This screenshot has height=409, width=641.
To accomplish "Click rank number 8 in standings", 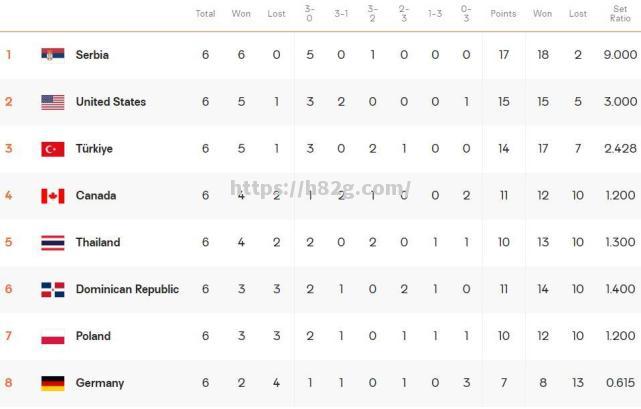I will tap(9, 384).
